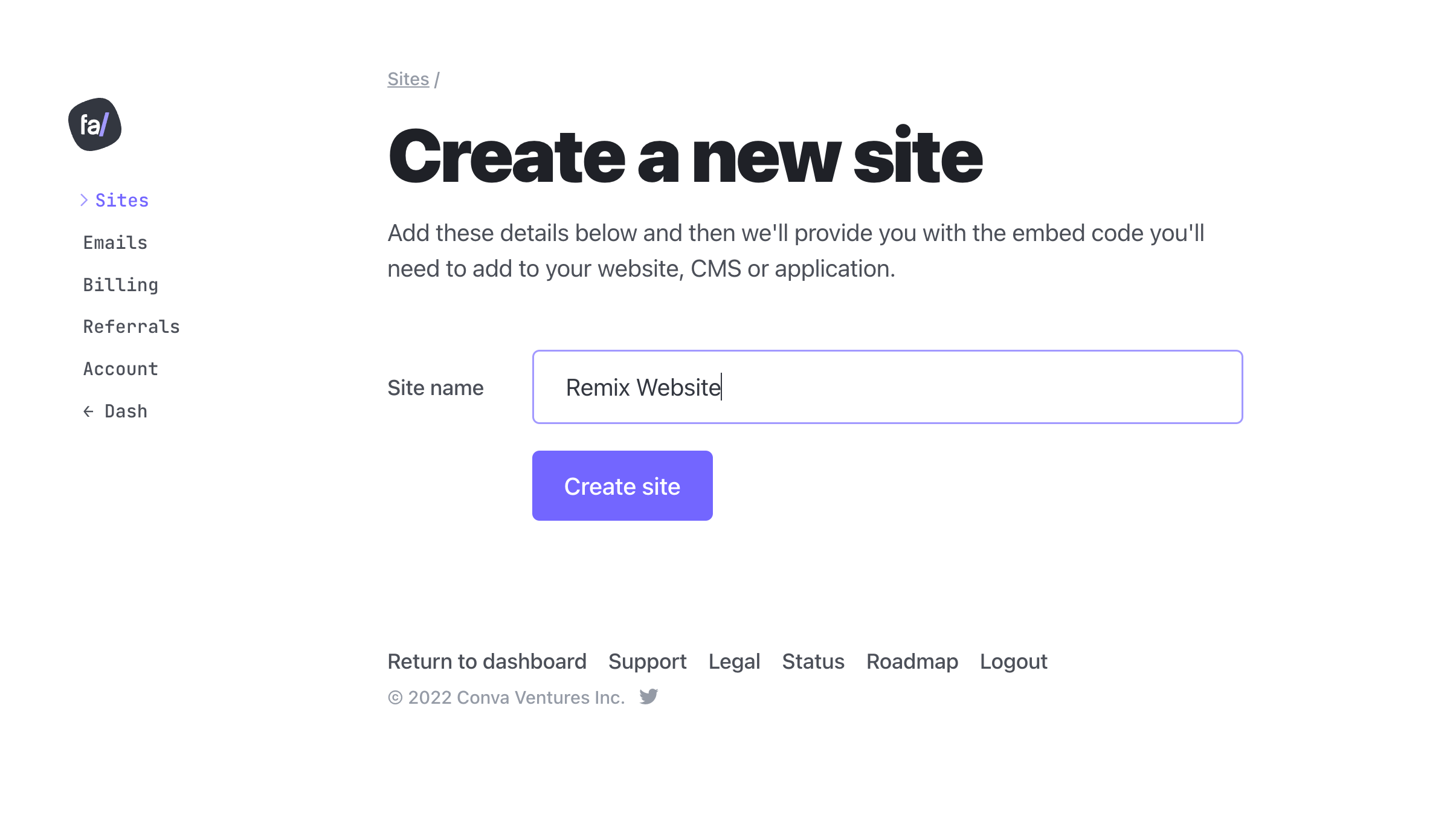Click the Twitter bird icon
Viewport: 1456px width, 830px height.
click(649, 697)
